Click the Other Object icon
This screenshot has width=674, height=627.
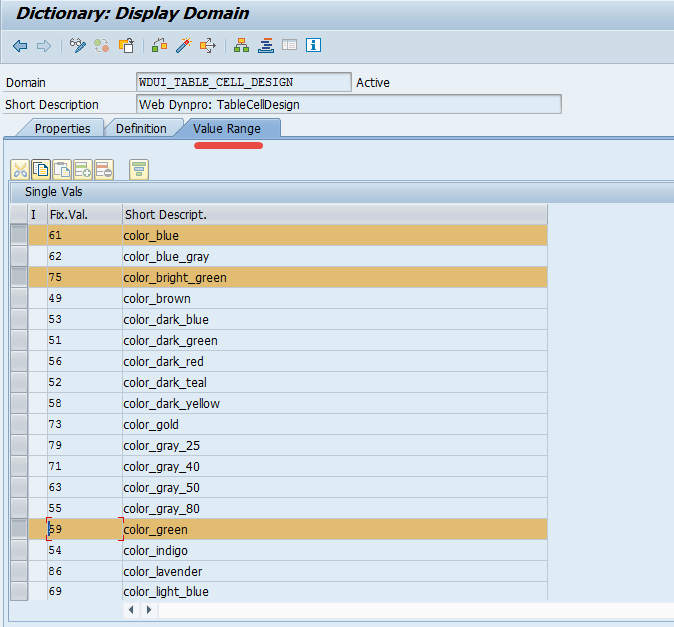click(x=127, y=45)
